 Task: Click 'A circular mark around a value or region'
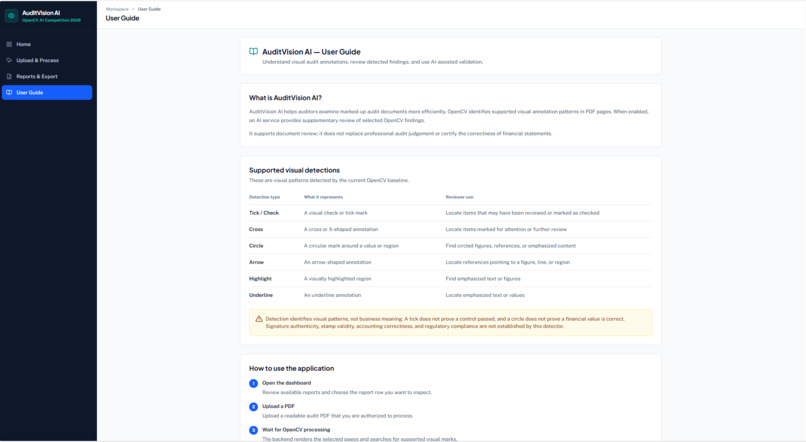[351, 246]
